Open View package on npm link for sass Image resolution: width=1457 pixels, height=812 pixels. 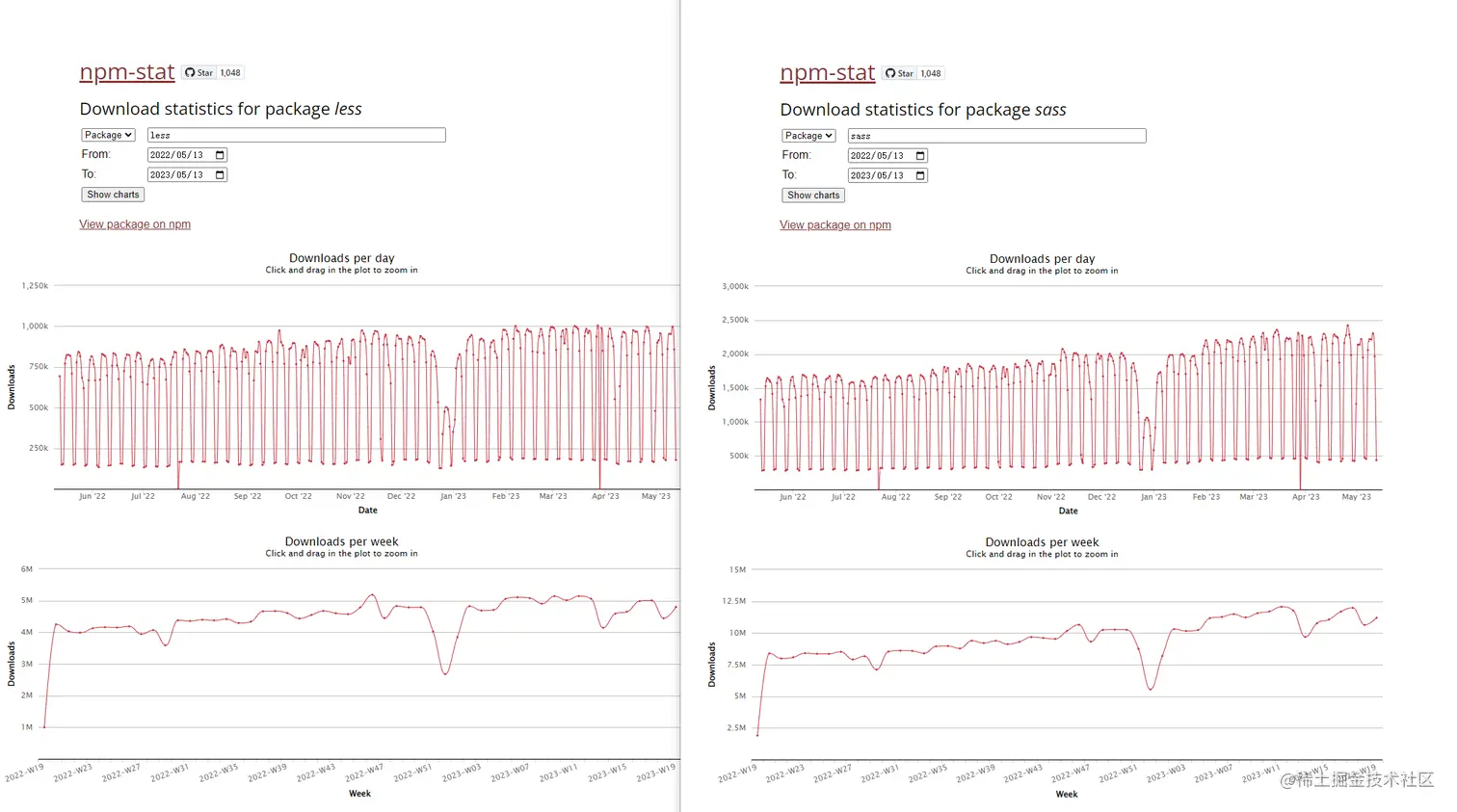tap(835, 225)
